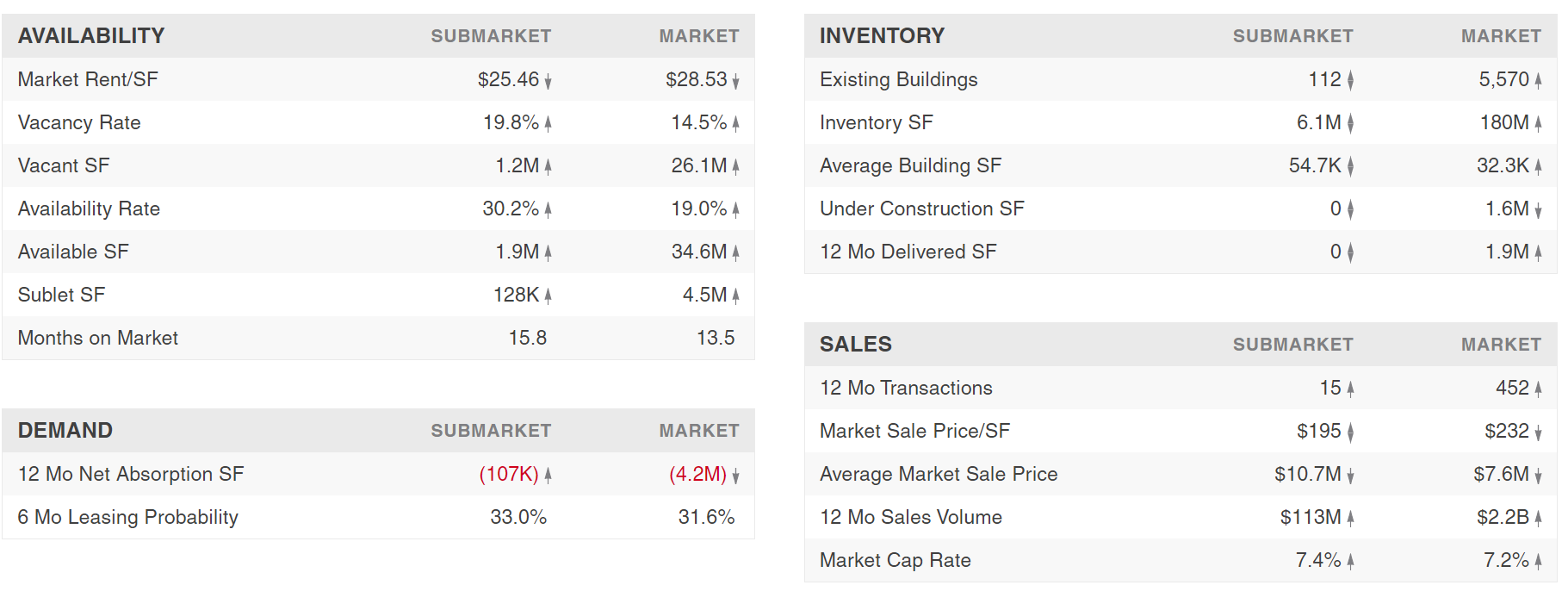Click the up arrow next to 19.8% vacancy

(x=548, y=124)
